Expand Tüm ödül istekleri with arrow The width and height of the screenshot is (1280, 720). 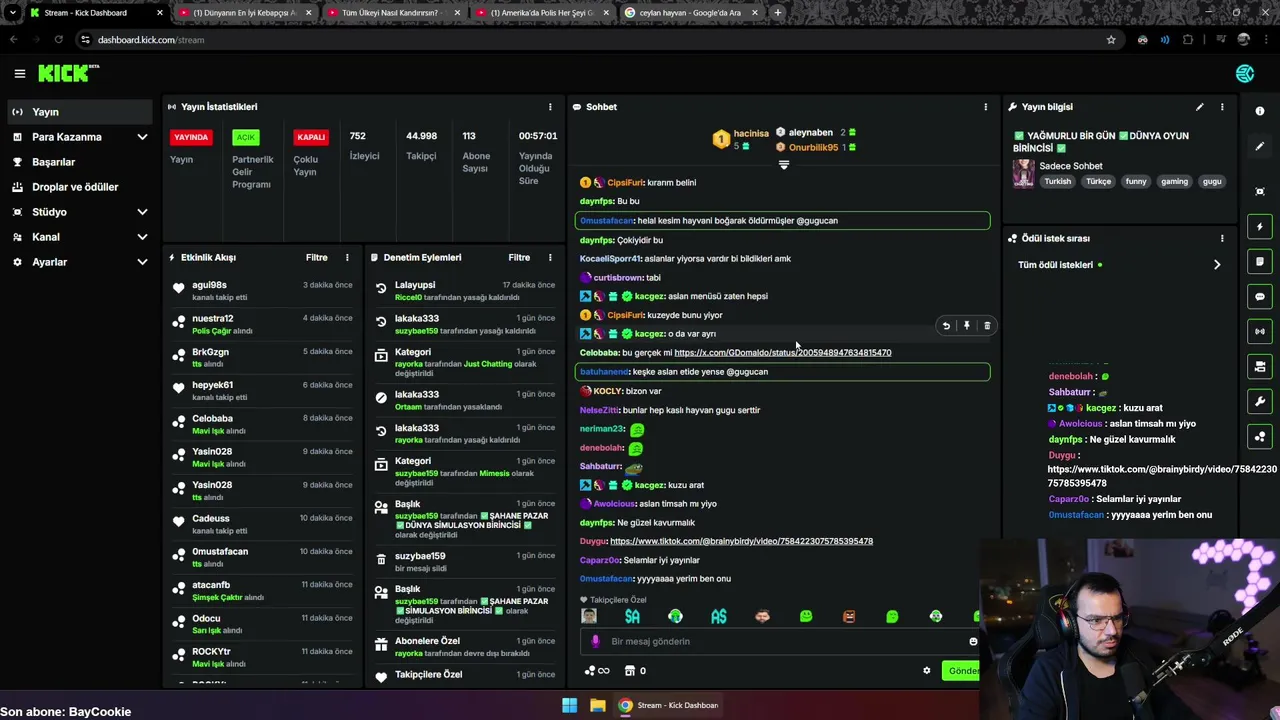tap(1217, 265)
